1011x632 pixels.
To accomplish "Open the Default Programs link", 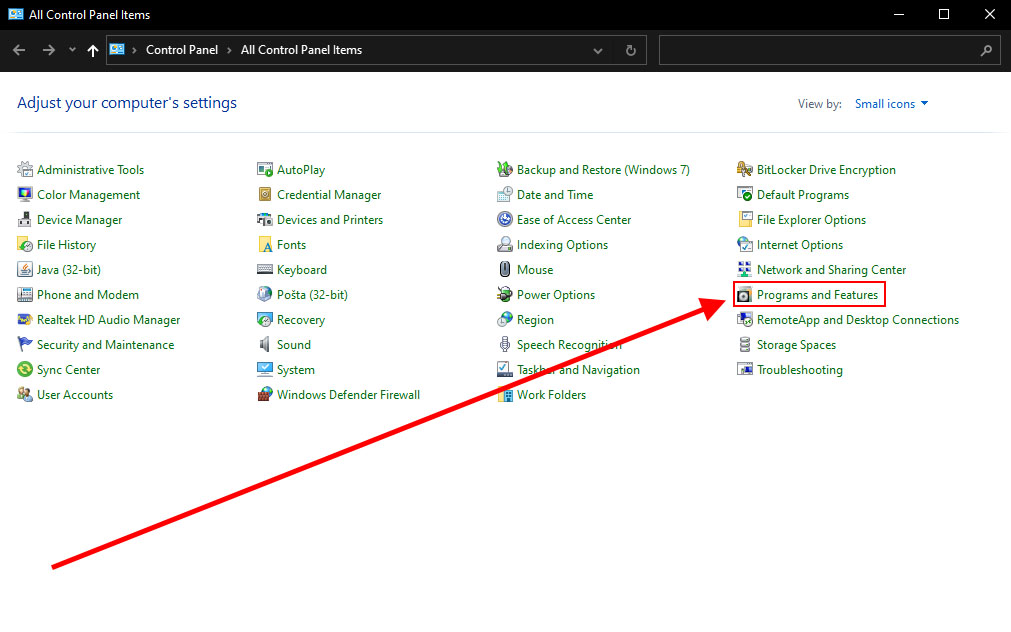I will (x=803, y=195).
